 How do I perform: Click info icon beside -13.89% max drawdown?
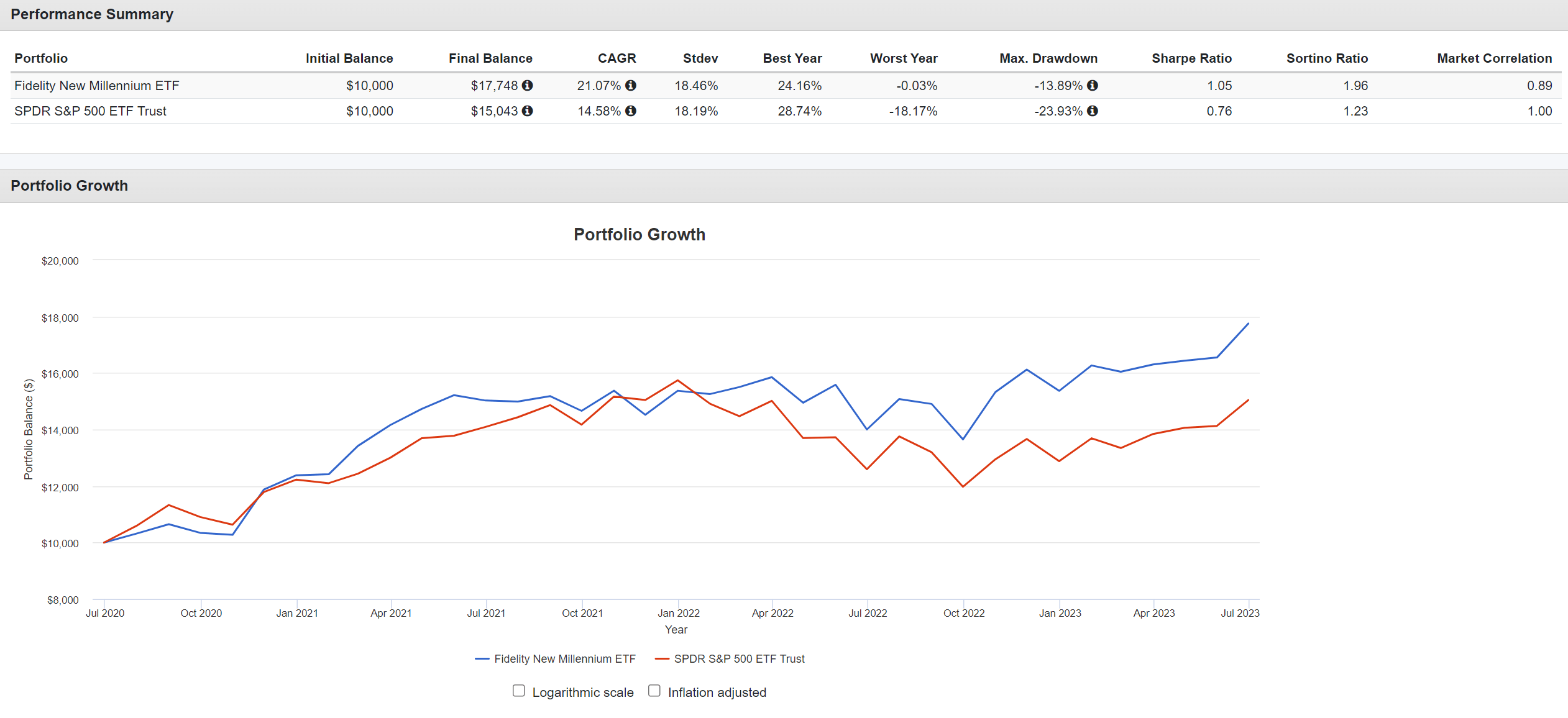1092,85
